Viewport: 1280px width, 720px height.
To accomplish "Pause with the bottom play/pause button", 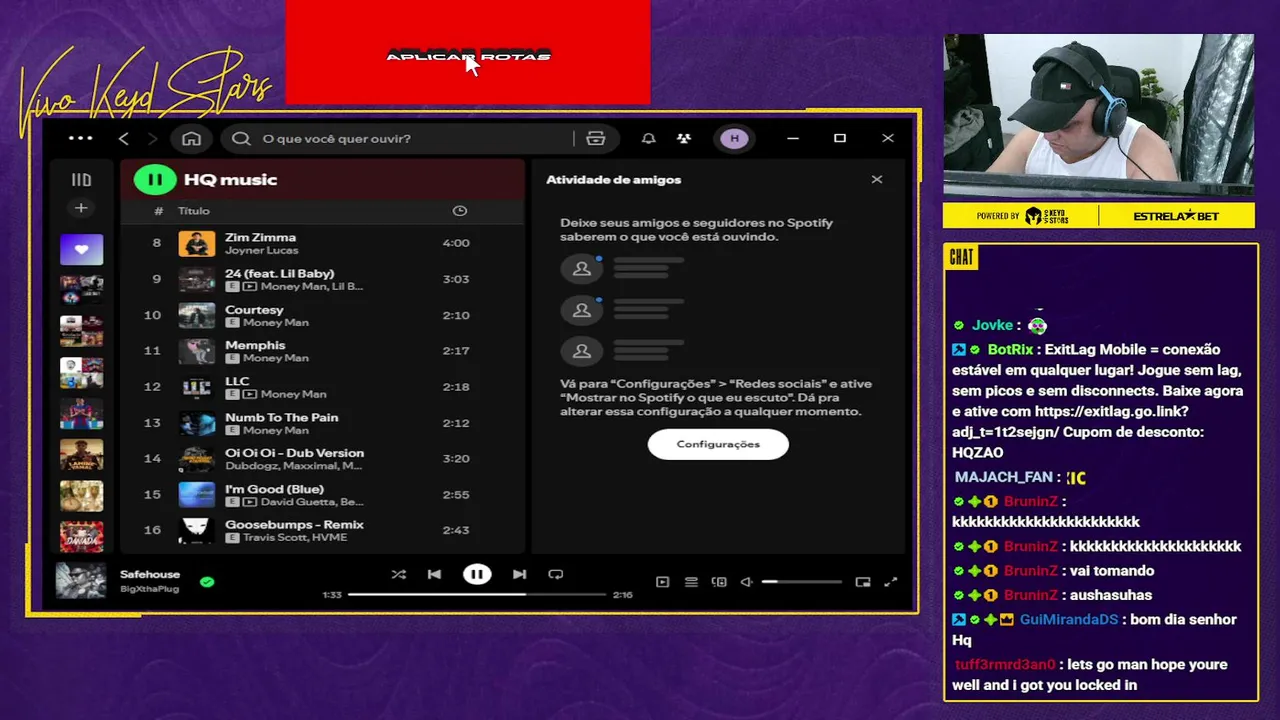I will (x=477, y=574).
